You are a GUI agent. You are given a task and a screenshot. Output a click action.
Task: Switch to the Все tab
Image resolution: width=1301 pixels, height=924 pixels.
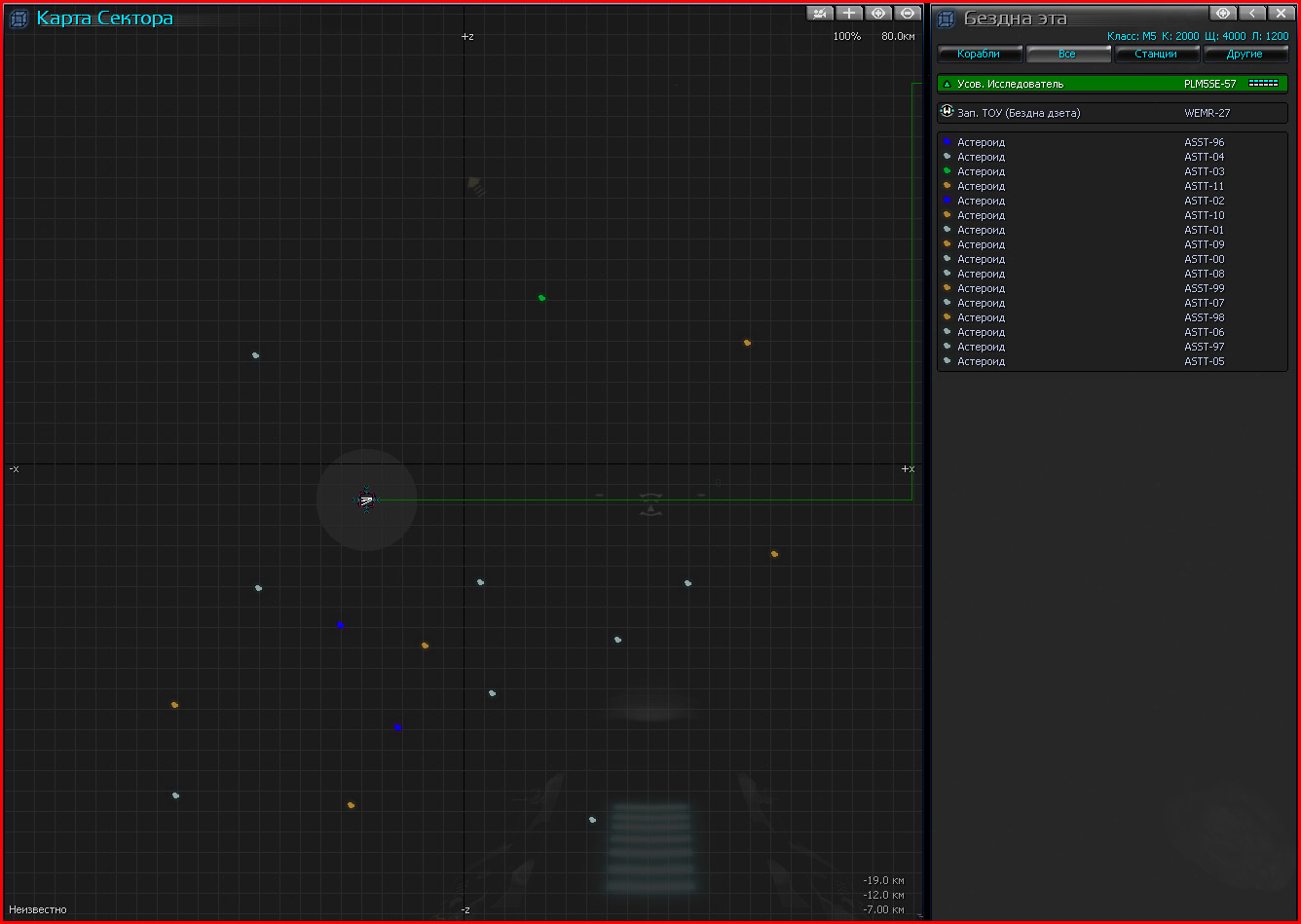(x=1067, y=54)
